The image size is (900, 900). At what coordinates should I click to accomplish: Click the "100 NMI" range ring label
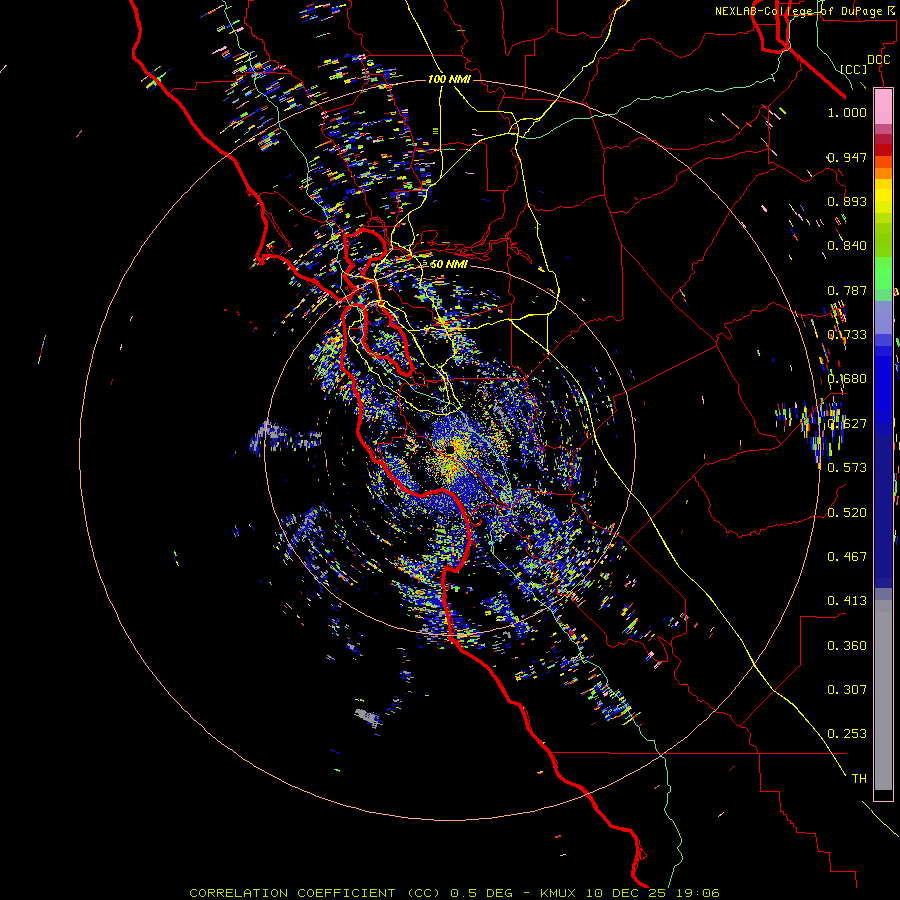449,79
